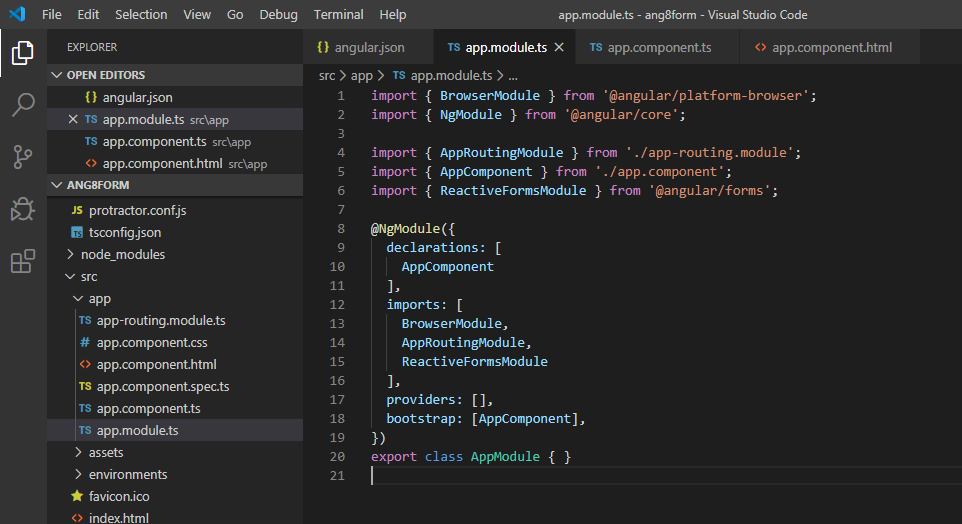Image resolution: width=962 pixels, height=524 pixels.
Task: Open the Extensions view icon
Action: [23, 261]
